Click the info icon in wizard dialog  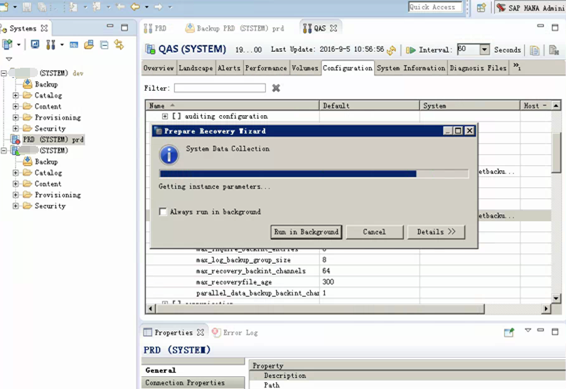(169, 155)
